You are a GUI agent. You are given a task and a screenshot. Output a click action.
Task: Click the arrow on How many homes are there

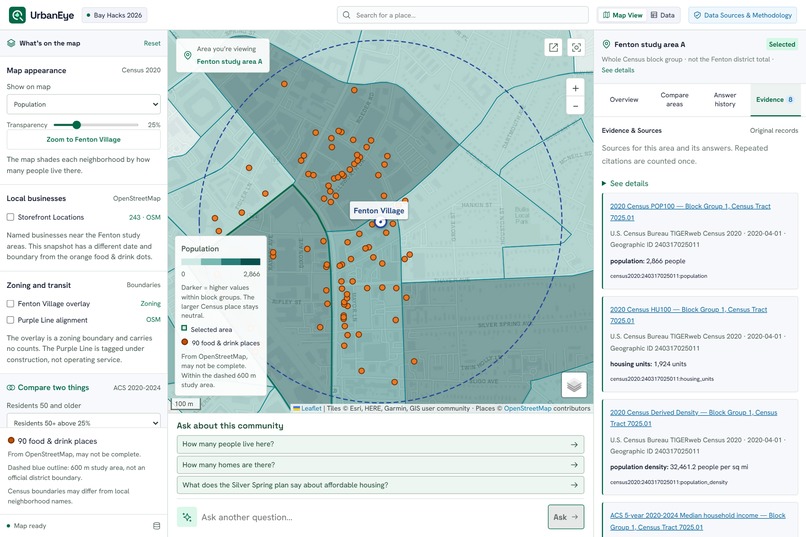coord(574,465)
